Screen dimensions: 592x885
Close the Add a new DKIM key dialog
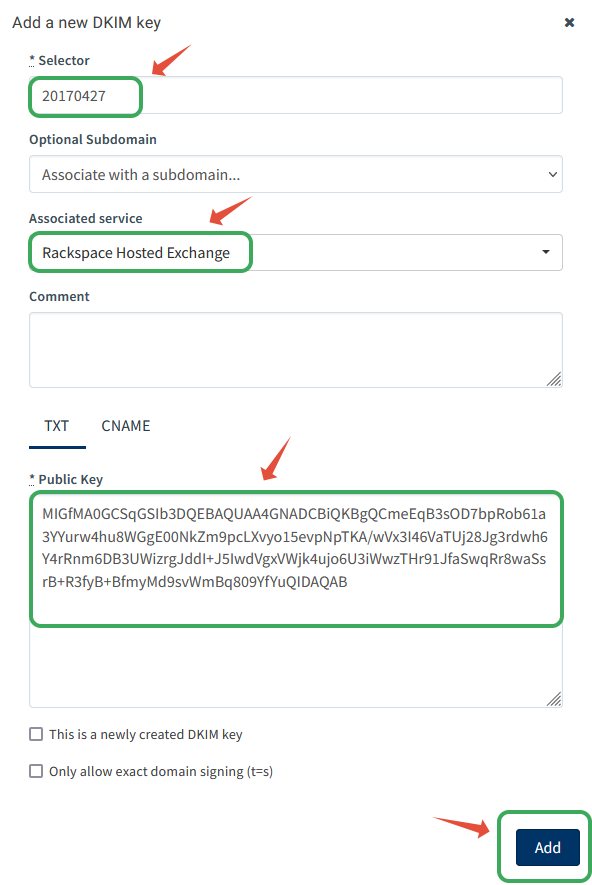[569, 22]
